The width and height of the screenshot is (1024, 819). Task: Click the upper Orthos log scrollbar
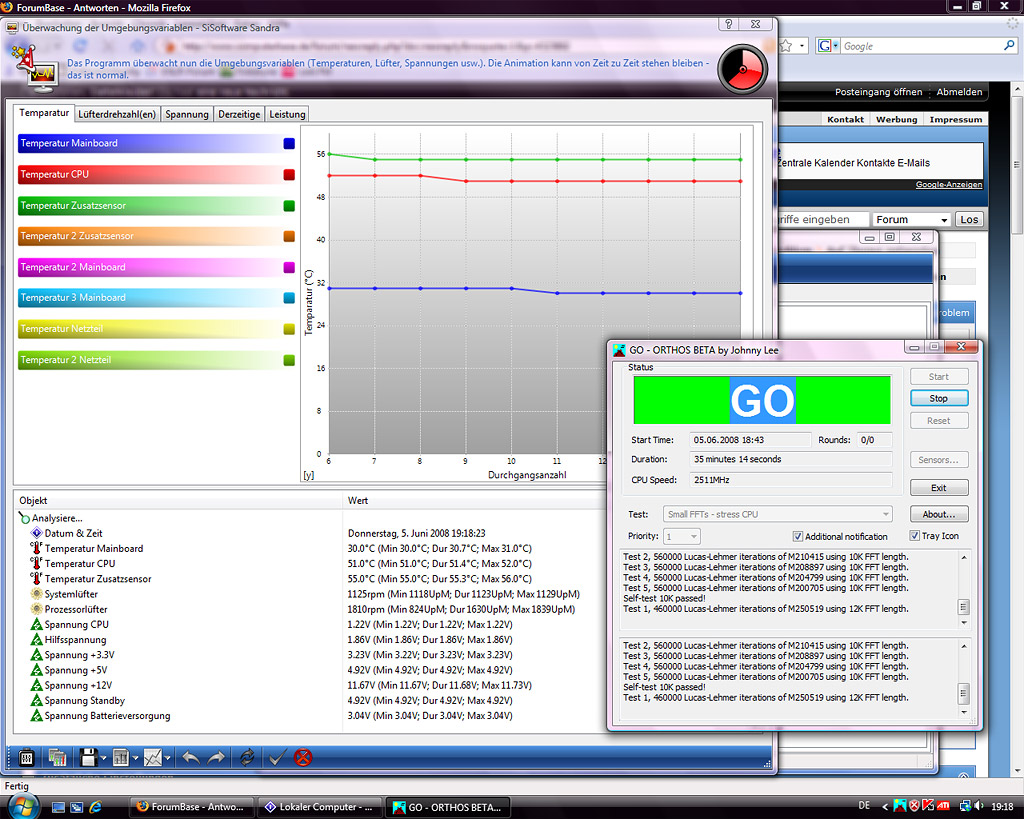(964, 590)
